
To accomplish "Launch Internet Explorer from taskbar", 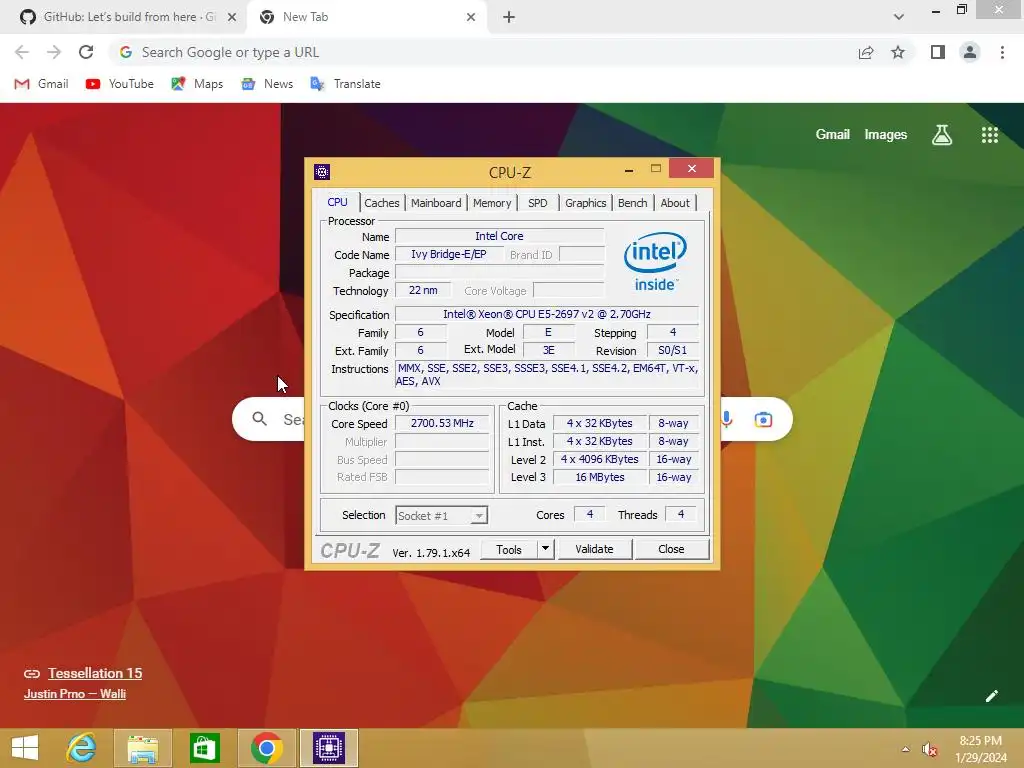I will (x=82, y=748).
